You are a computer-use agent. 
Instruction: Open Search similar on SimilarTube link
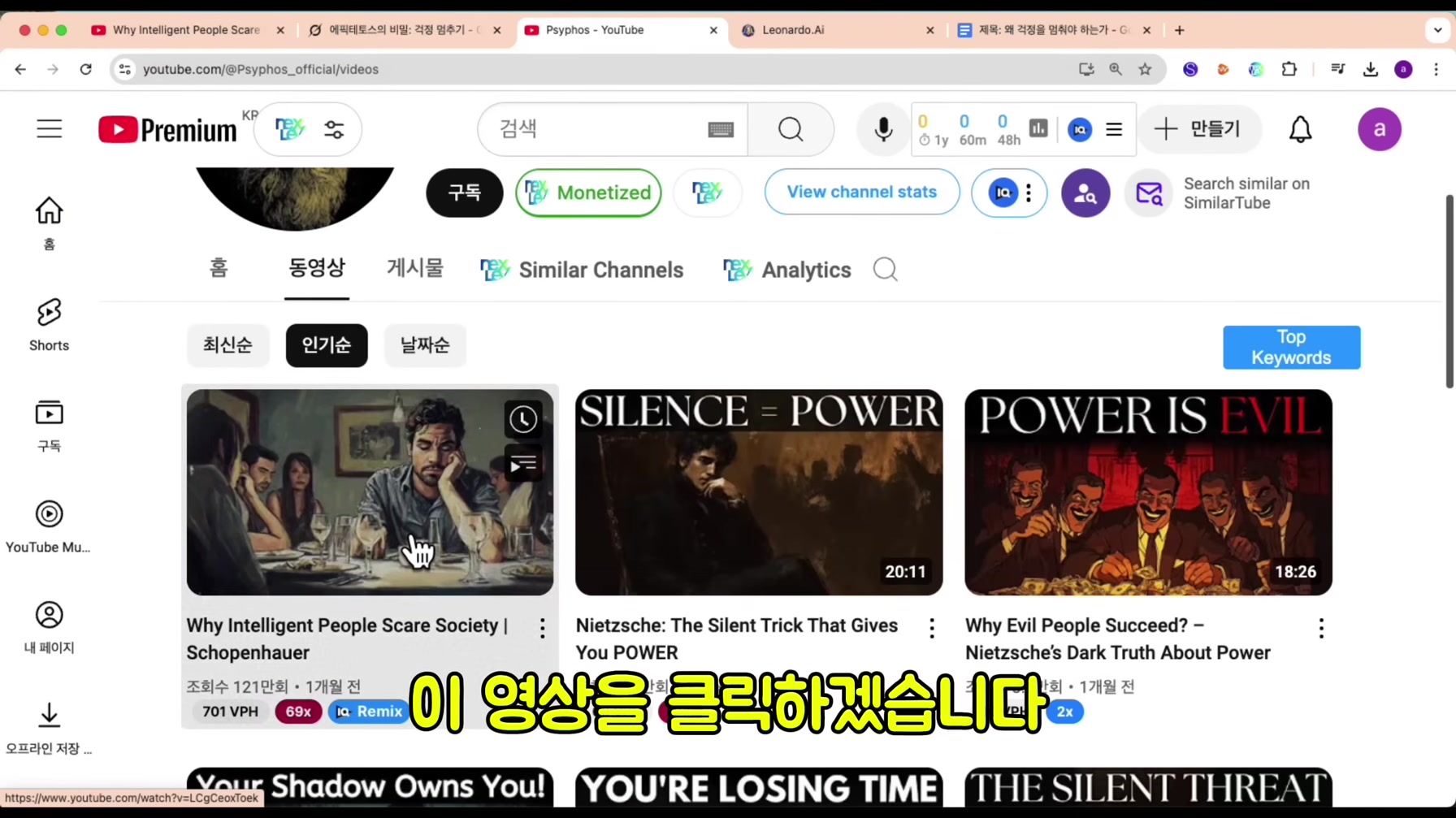click(1246, 193)
